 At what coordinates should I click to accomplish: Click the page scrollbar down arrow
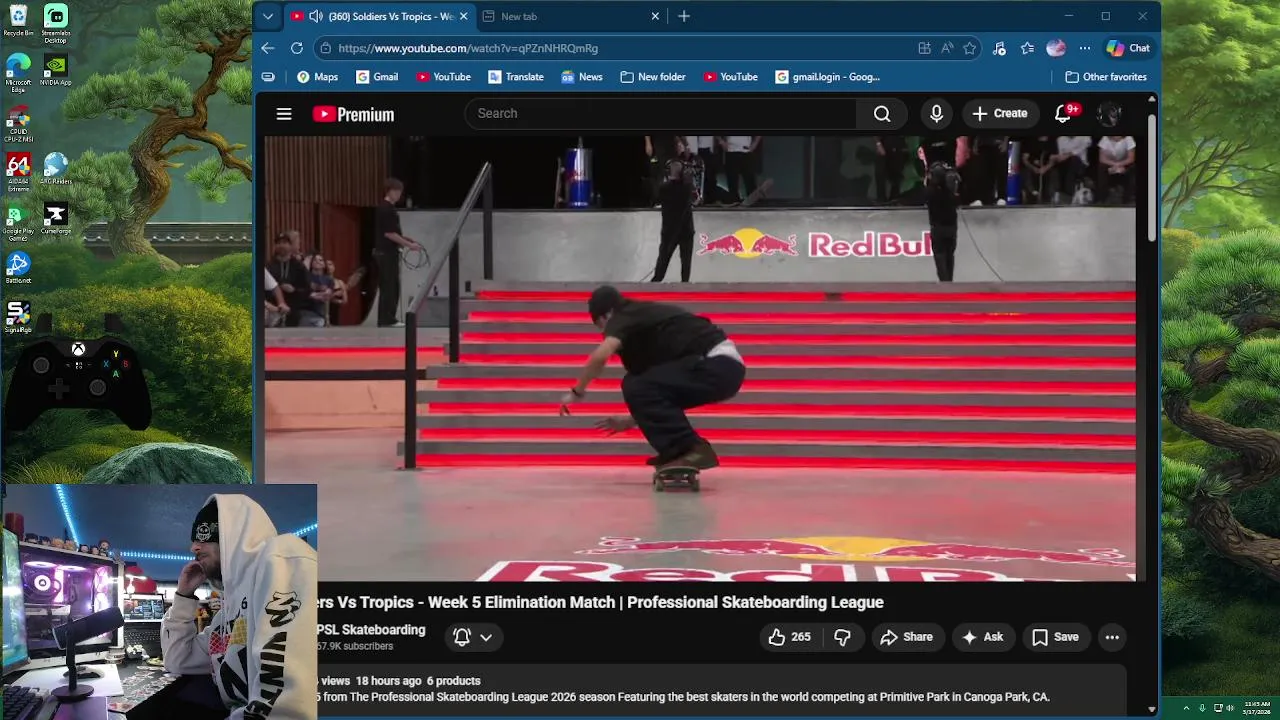tap(1152, 709)
